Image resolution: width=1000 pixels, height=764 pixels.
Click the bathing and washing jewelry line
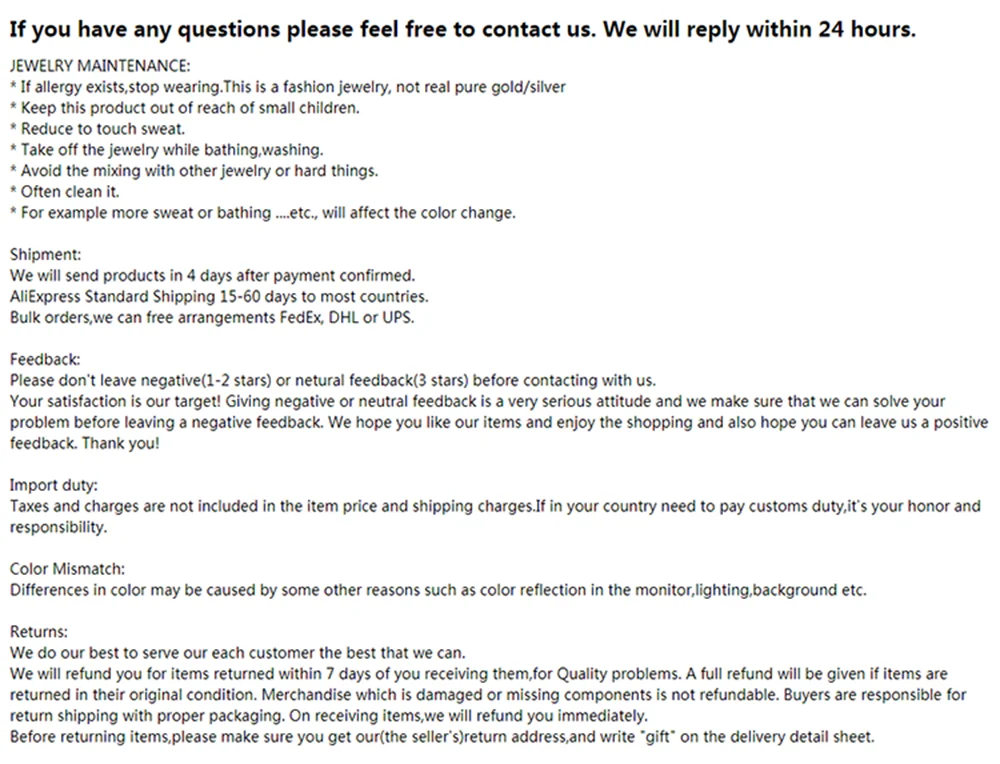point(166,150)
